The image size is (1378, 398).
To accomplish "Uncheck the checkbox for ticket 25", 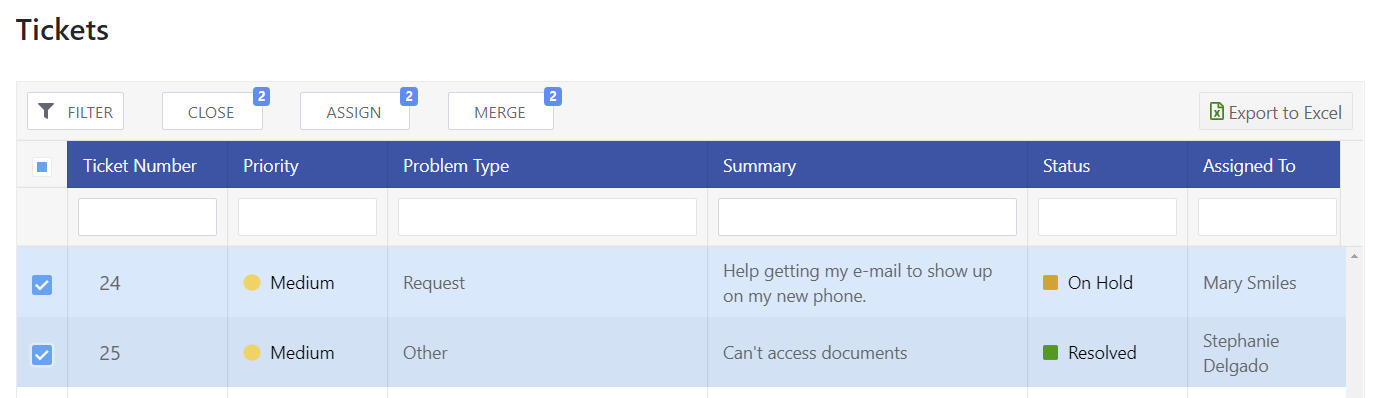I will pyautogui.click(x=42, y=355).
